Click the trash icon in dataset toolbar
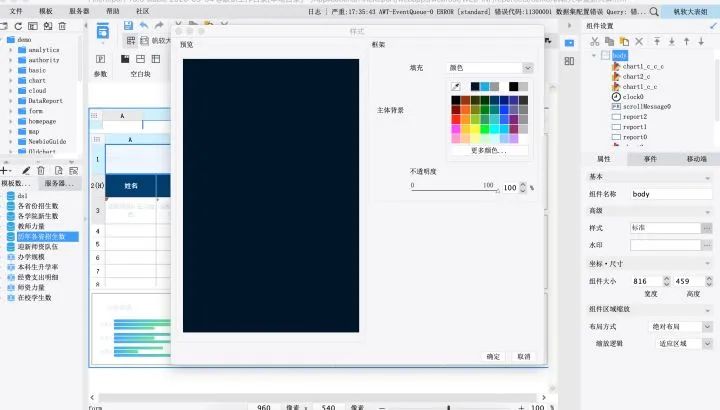720x410 pixels. 41,171
